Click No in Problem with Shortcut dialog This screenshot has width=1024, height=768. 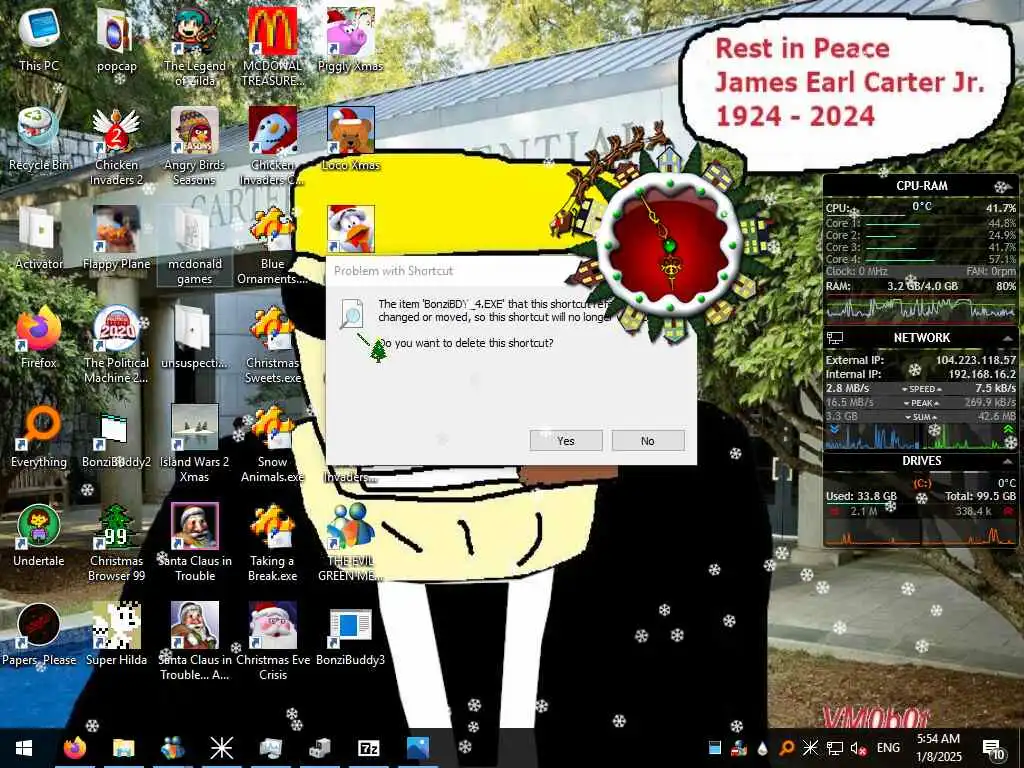pos(648,441)
